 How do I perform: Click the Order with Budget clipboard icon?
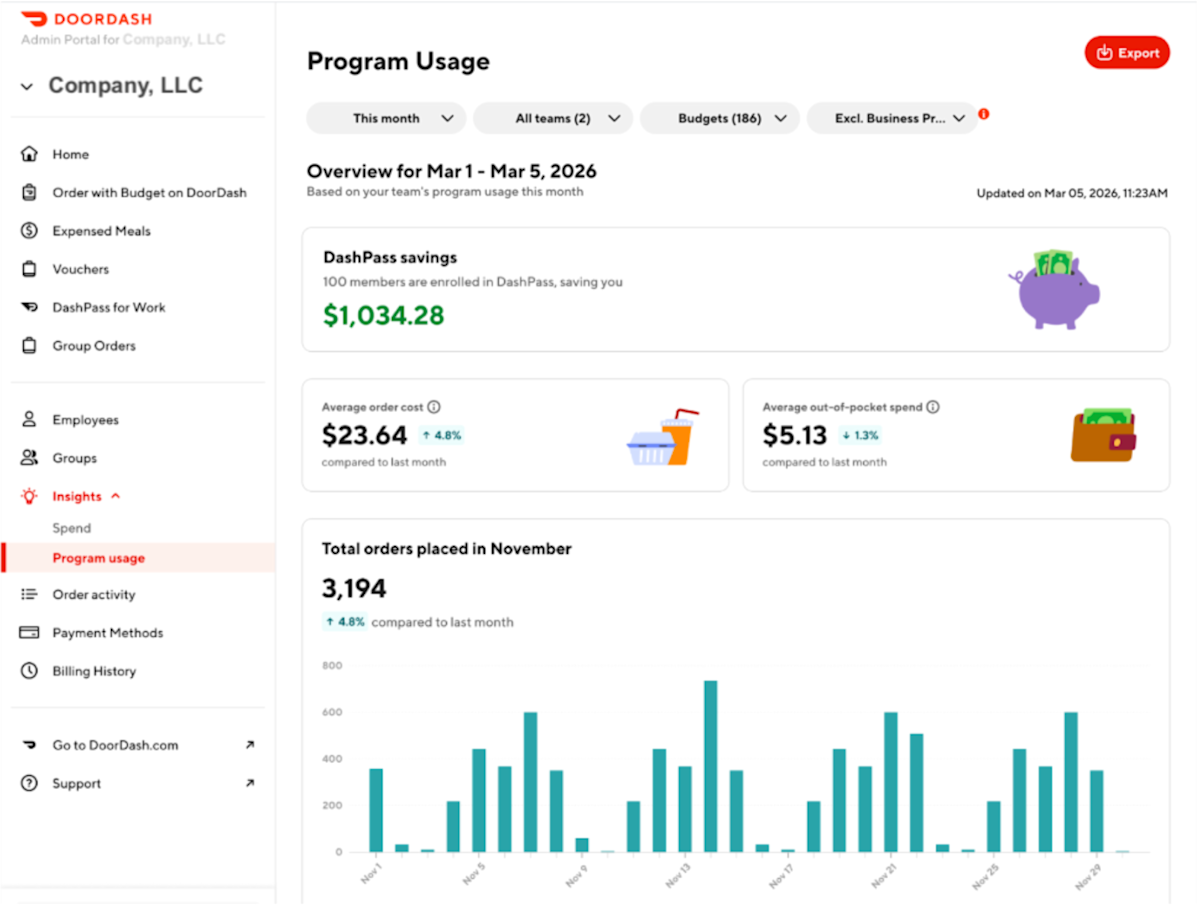29,192
